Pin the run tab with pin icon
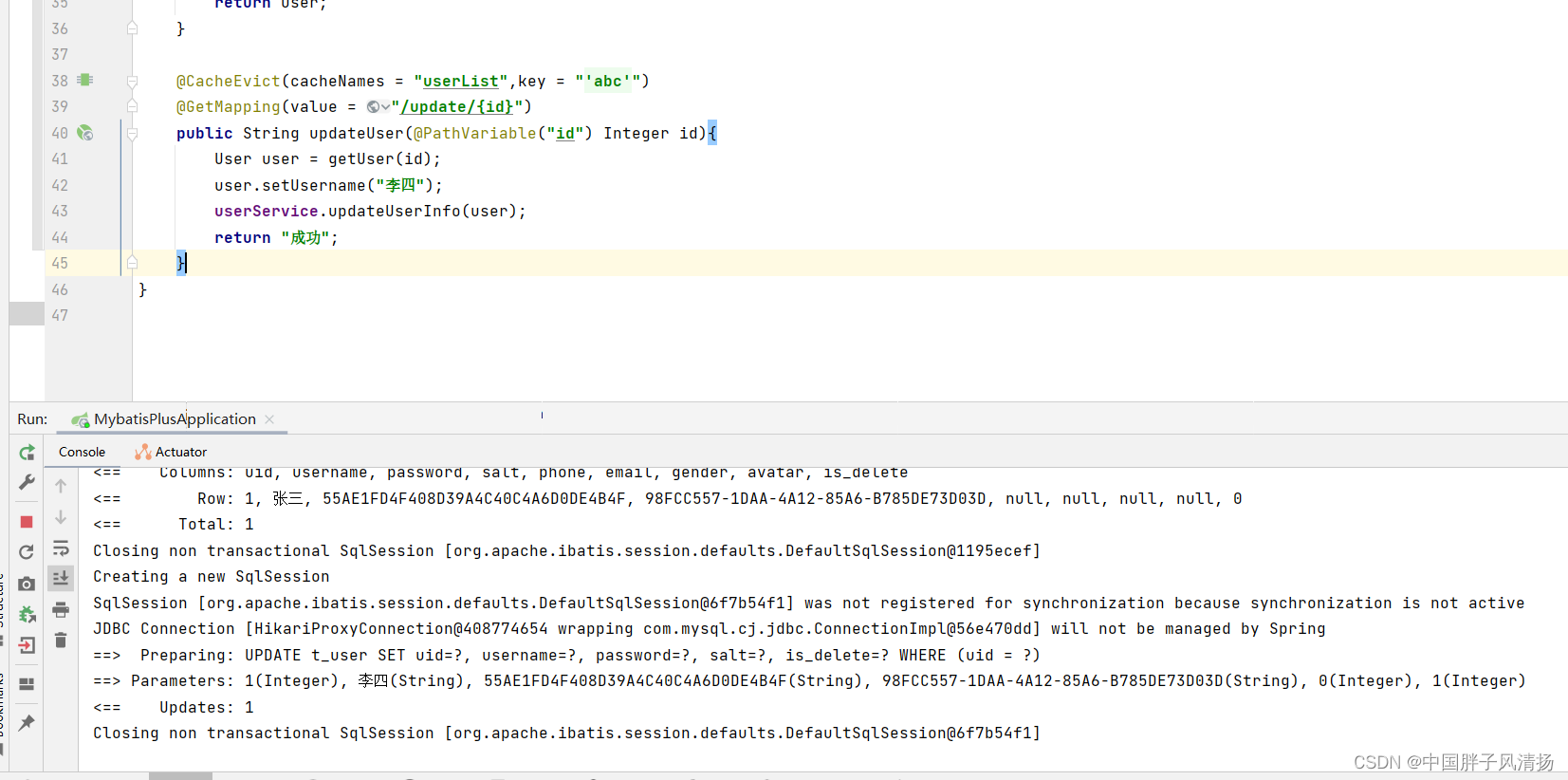This screenshot has width=1568, height=780. pos(27,723)
